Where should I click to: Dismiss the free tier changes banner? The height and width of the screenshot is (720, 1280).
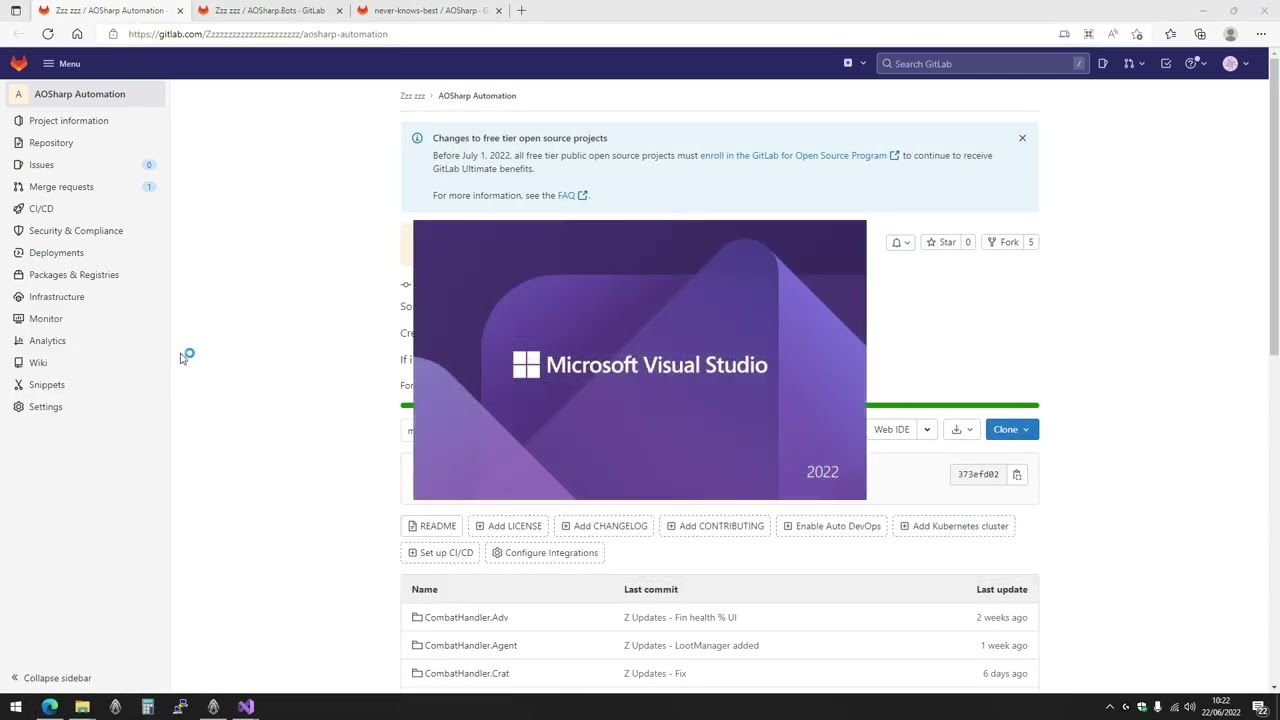pyautogui.click(x=1022, y=138)
